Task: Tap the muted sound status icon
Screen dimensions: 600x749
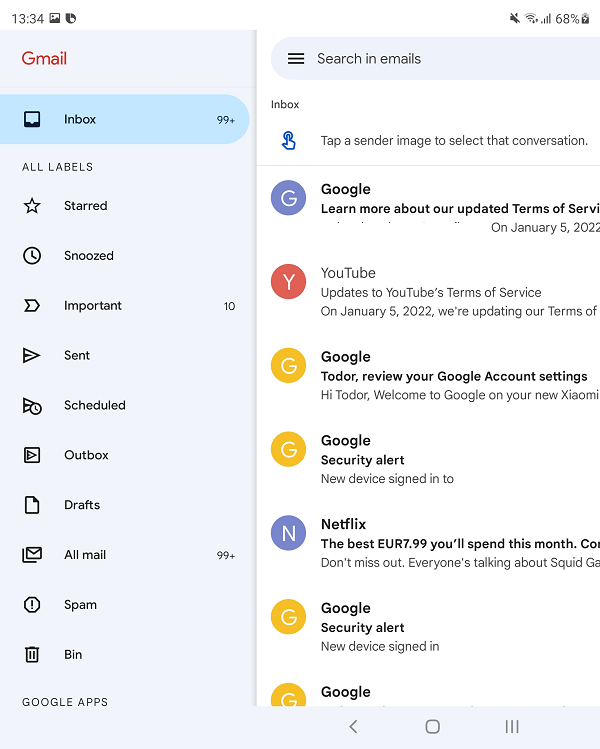Action: [x=514, y=19]
